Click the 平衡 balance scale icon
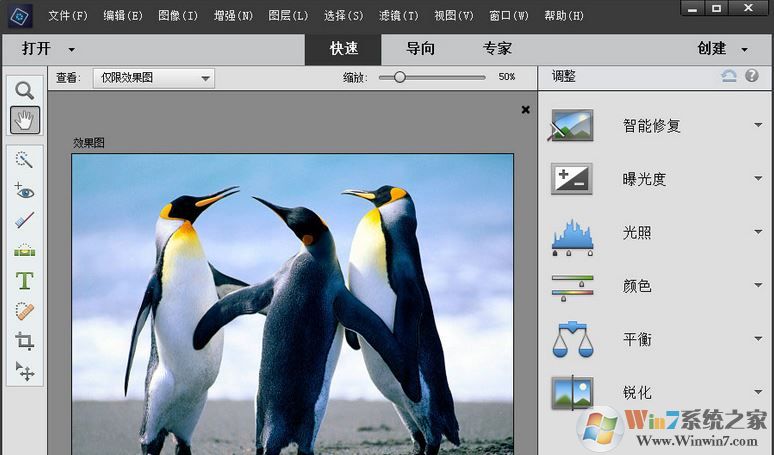The image size is (774, 455). coord(572,340)
